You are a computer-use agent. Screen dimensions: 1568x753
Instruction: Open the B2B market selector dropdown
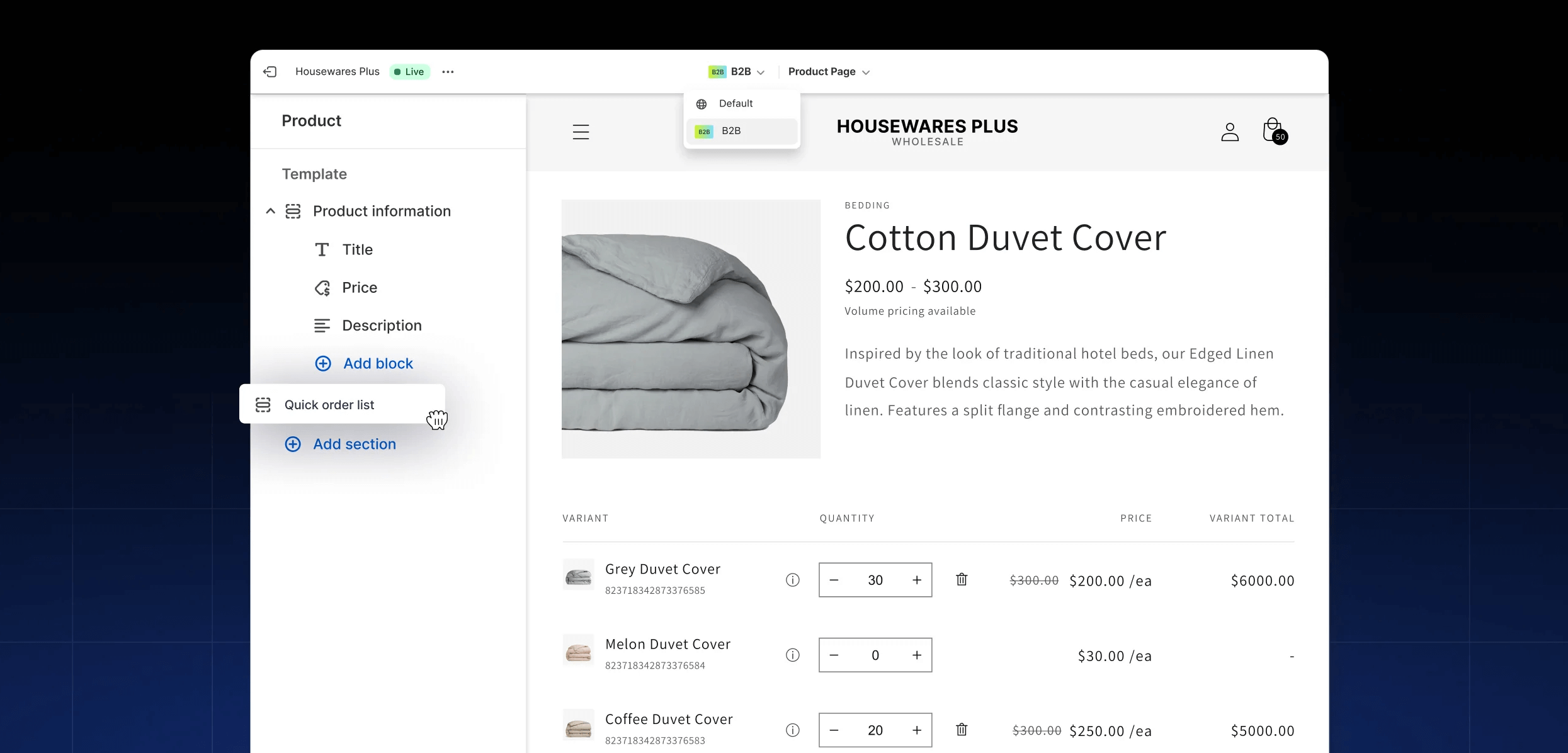coord(736,71)
